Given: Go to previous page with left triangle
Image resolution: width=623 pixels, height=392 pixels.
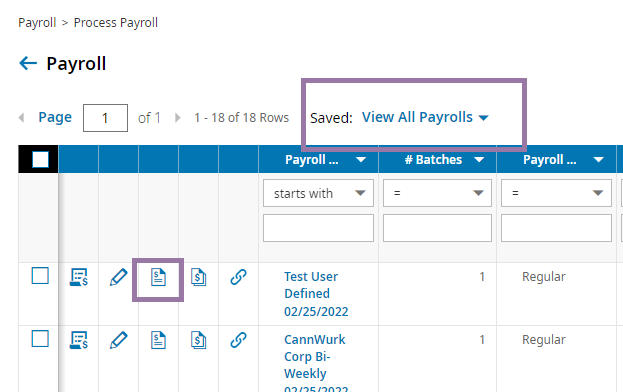Looking at the screenshot, I should click(x=21, y=118).
